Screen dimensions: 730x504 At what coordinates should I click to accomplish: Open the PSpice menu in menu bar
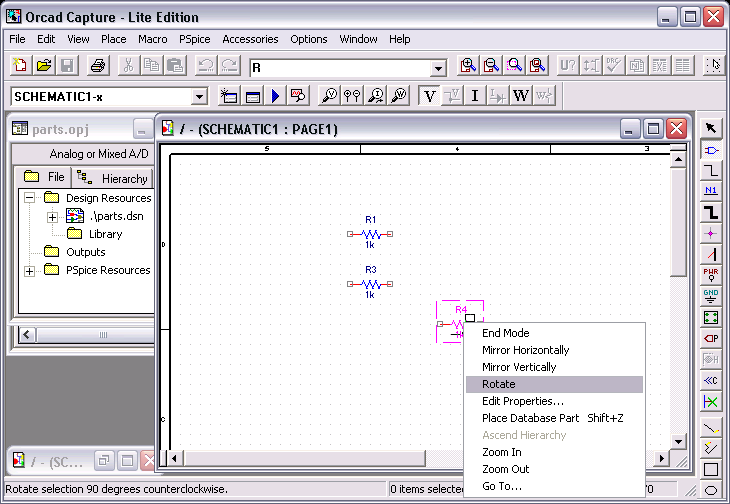195,39
